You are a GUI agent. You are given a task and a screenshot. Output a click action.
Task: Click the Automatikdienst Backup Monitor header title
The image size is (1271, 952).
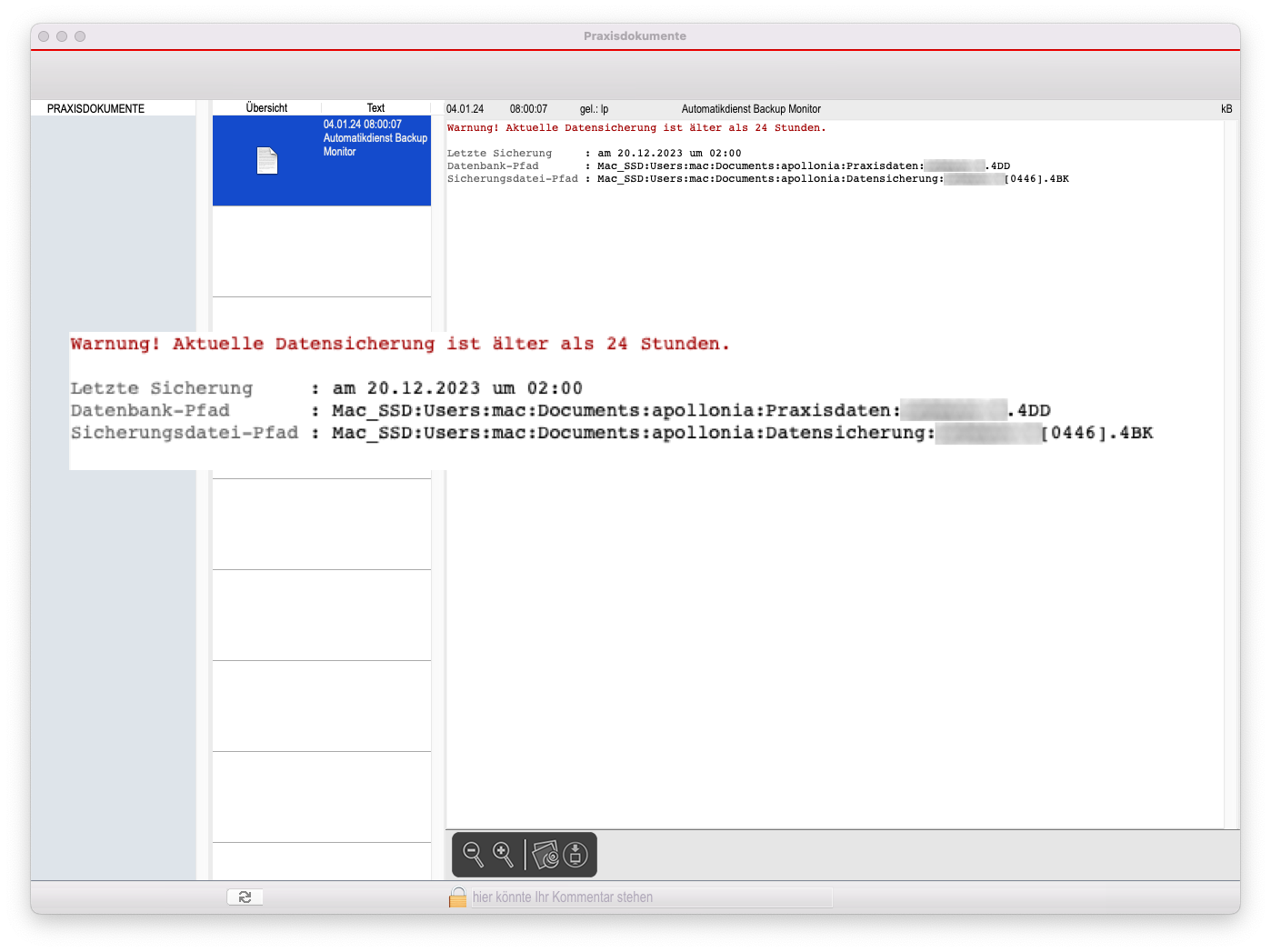(751, 109)
